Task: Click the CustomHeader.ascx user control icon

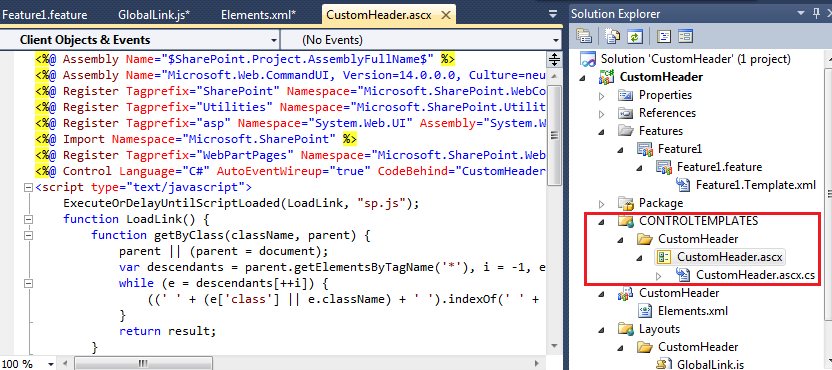Action: [x=664, y=257]
